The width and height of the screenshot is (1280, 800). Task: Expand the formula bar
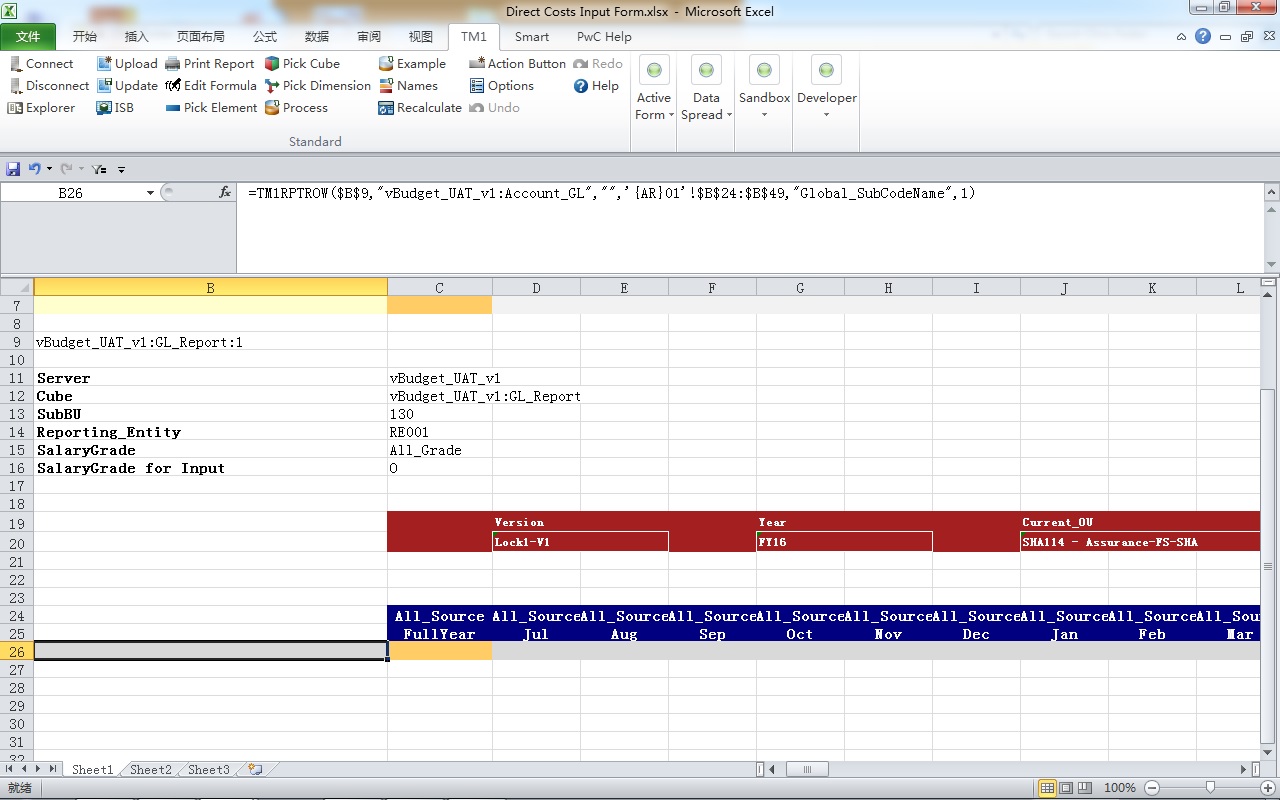(x=1271, y=193)
